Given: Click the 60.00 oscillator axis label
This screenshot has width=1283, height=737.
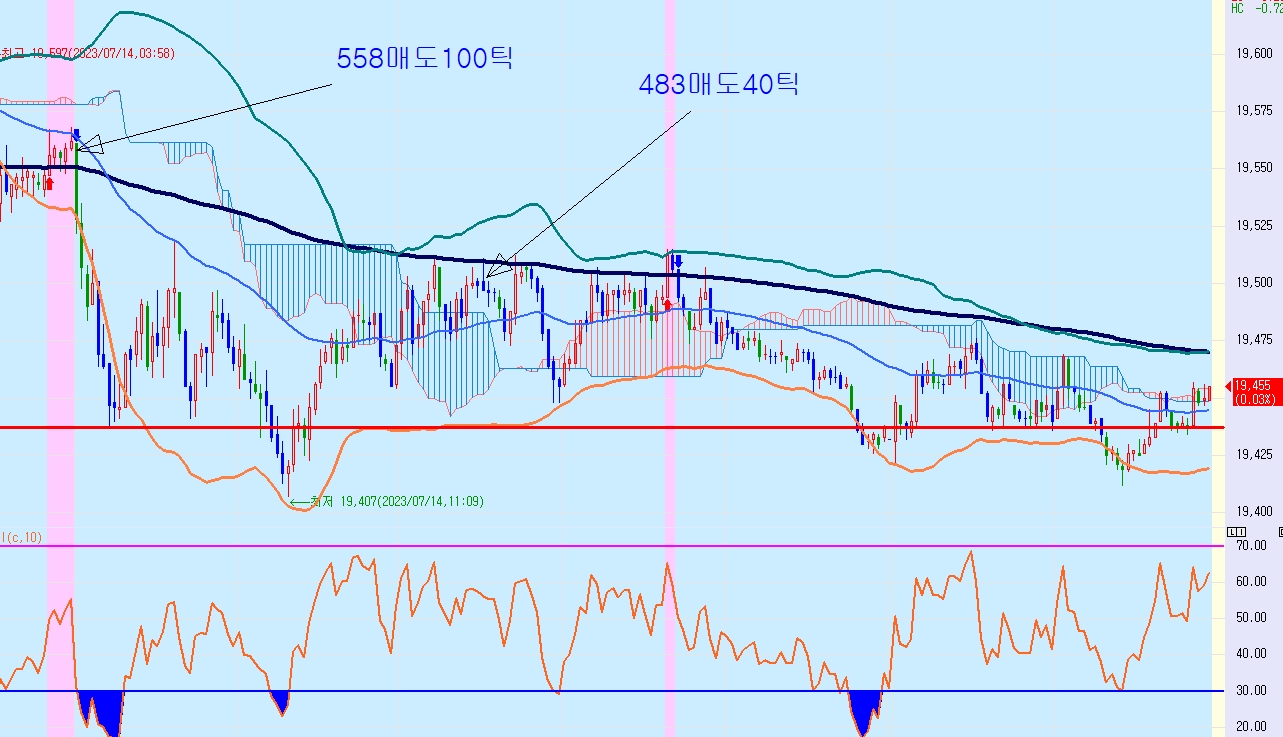Looking at the screenshot, I should [1253, 581].
